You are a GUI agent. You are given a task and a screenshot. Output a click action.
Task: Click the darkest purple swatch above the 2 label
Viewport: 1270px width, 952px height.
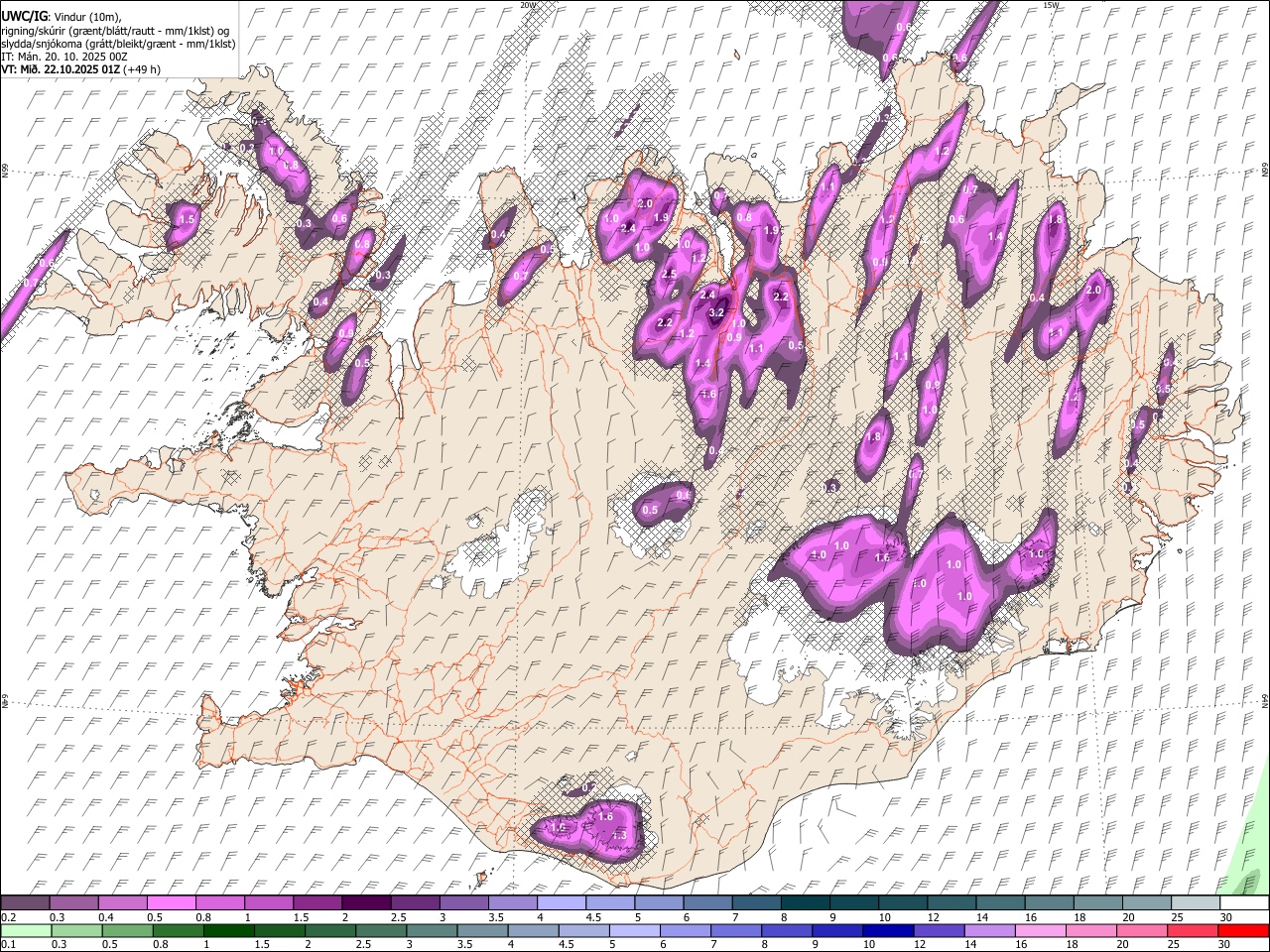366,902
